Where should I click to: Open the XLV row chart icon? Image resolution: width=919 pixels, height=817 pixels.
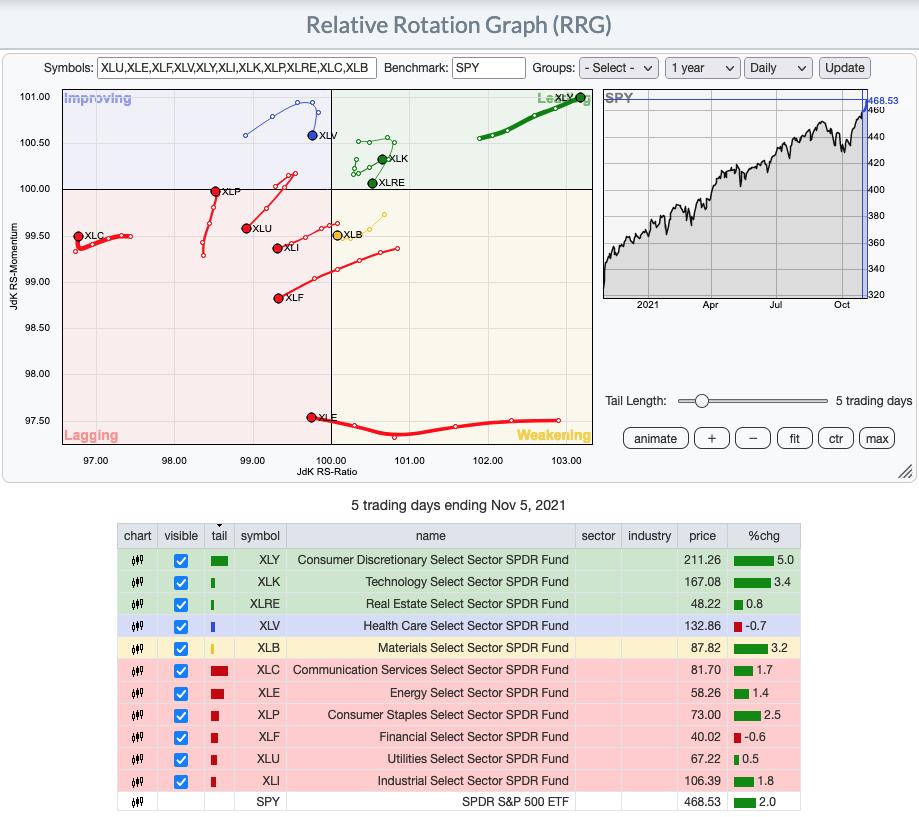pyautogui.click(x=137, y=626)
